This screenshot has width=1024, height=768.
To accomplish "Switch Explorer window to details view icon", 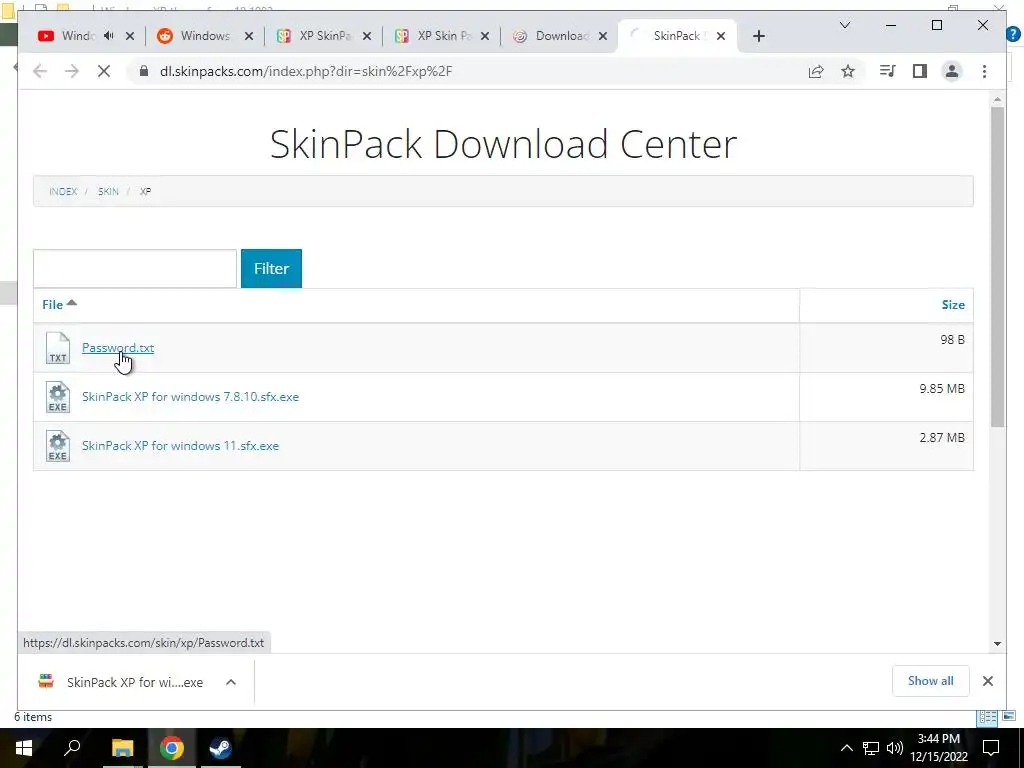I will [x=987, y=717].
